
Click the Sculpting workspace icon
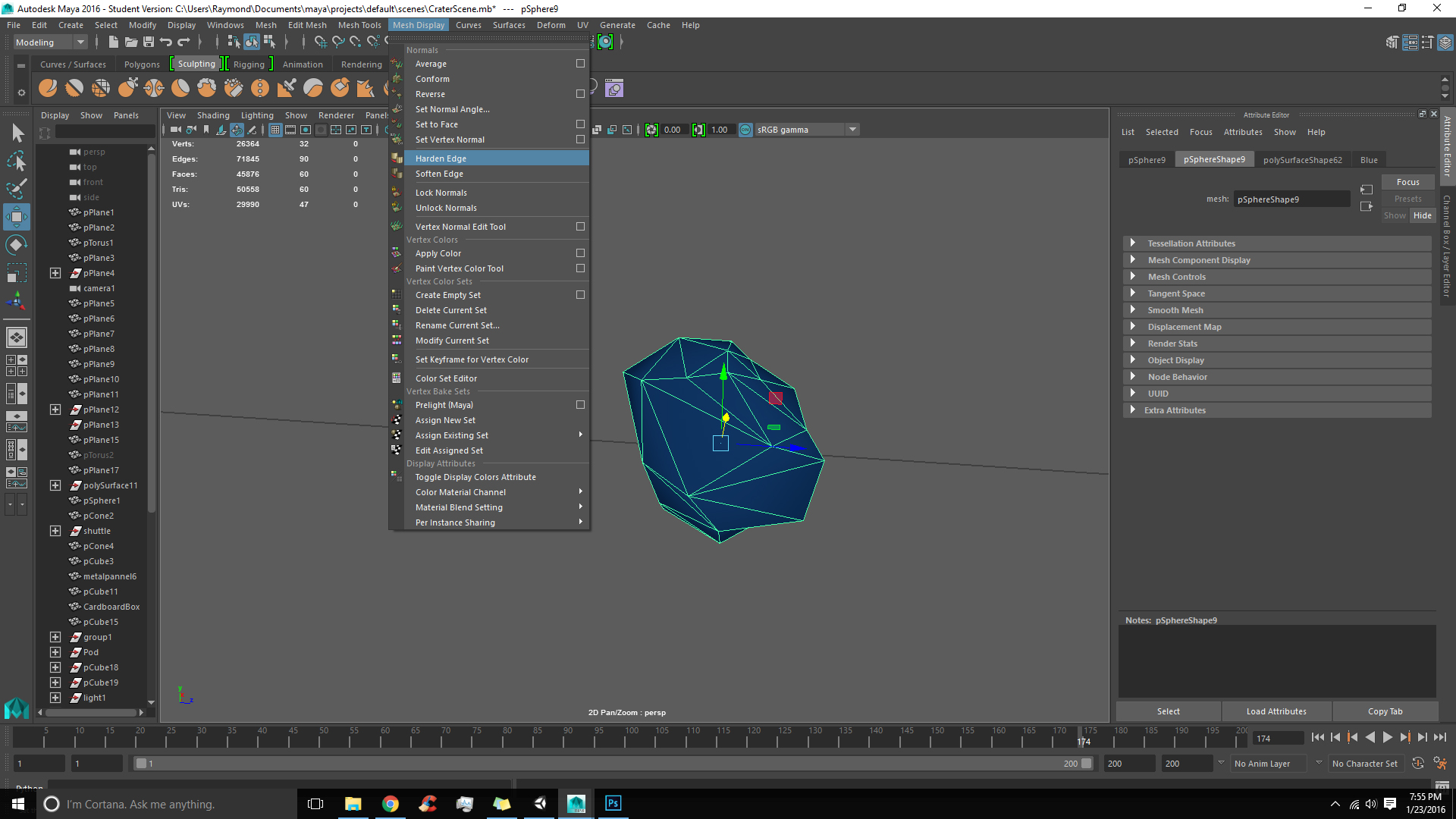197,64
